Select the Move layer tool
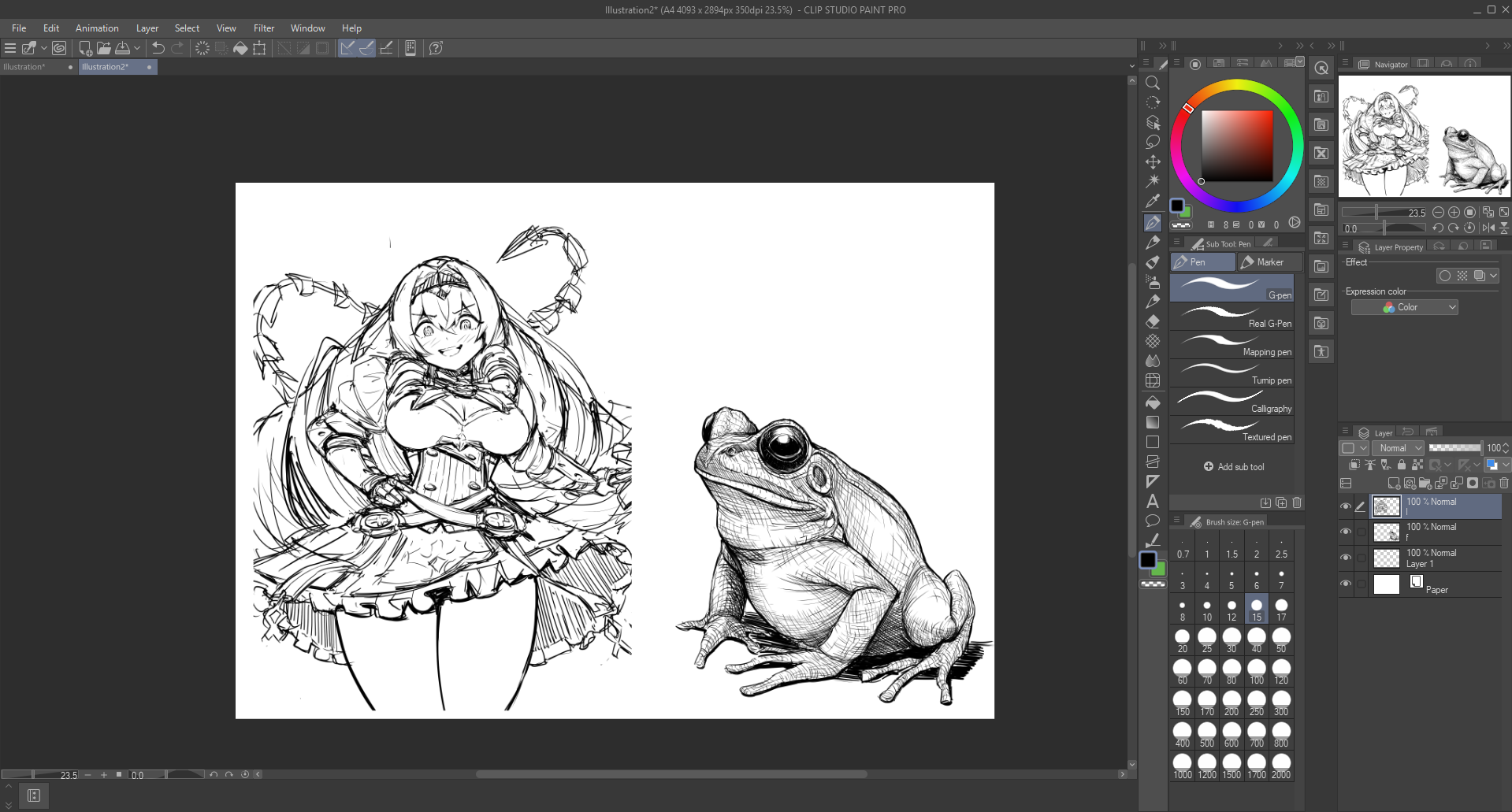The height and width of the screenshot is (812, 1512). (x=1153, y=161)
